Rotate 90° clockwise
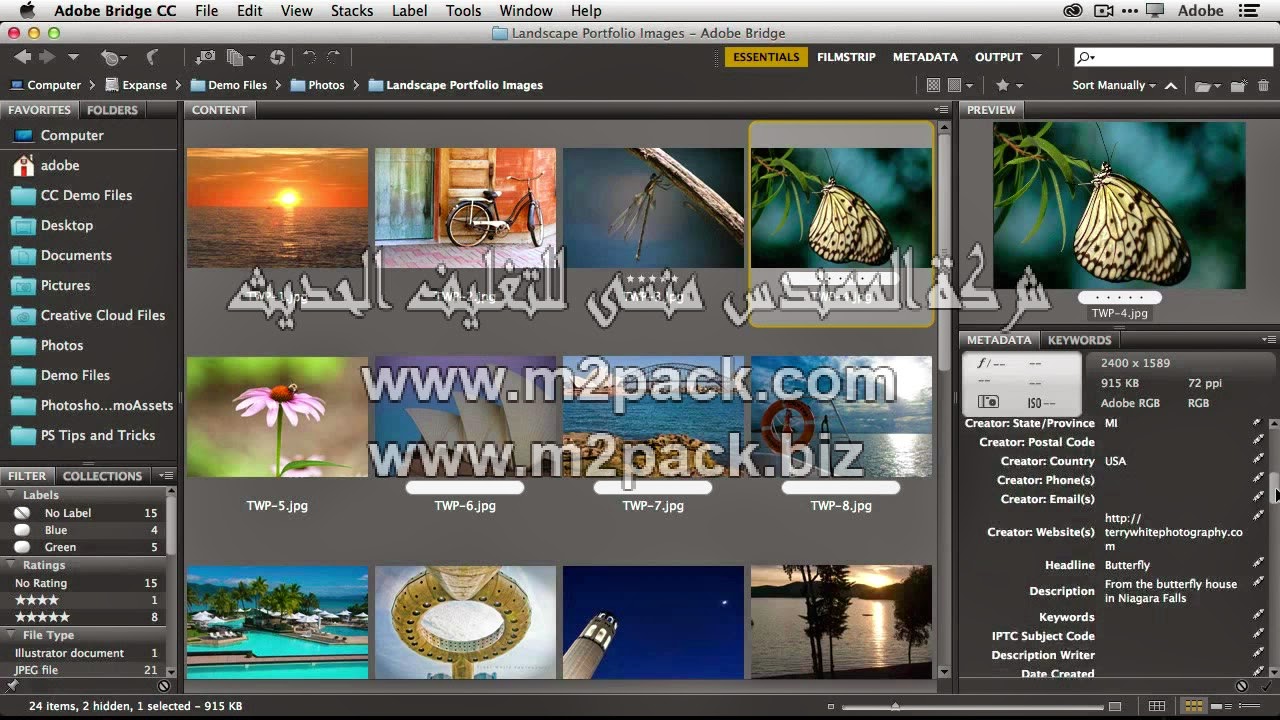1280x720 pixels. coord(334,58)
